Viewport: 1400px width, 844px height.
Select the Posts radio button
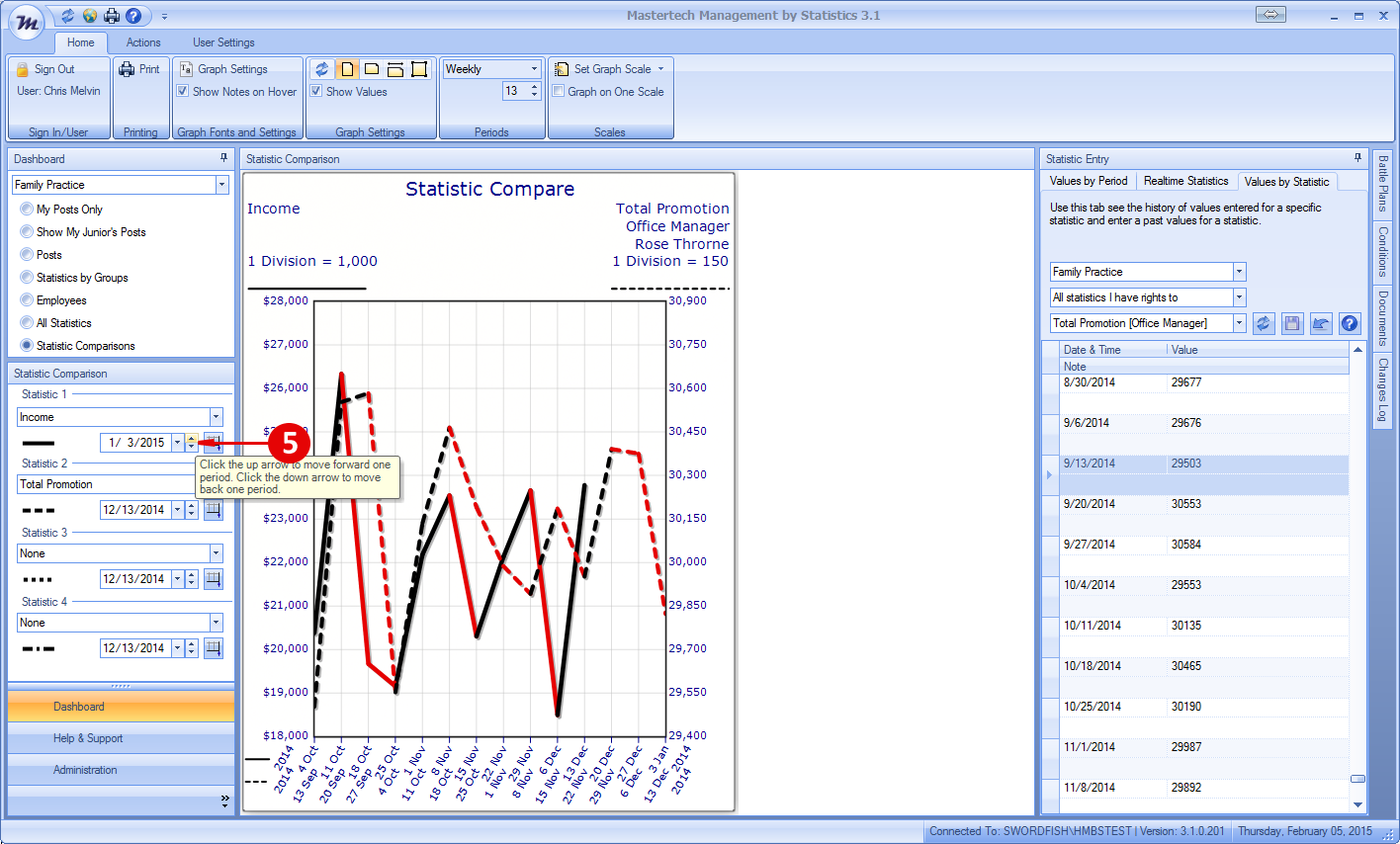coord(27,255)
